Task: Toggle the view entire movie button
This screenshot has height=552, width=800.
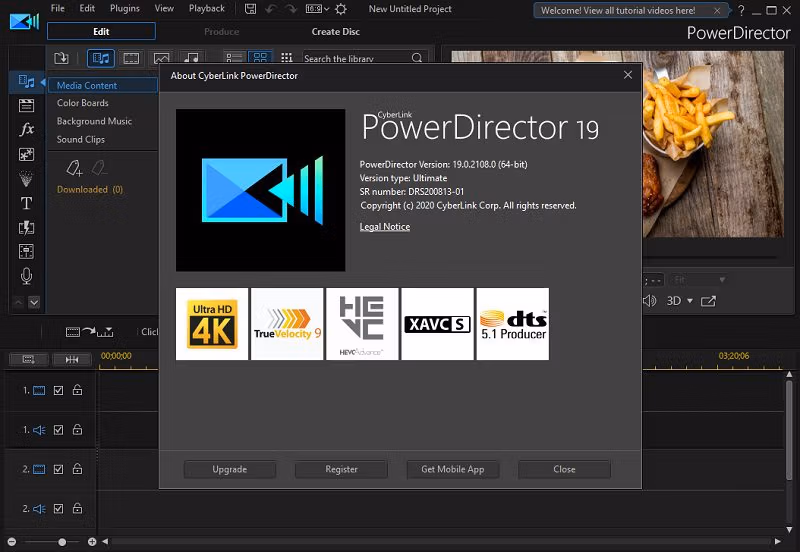Action: click(x=72, y=360)
